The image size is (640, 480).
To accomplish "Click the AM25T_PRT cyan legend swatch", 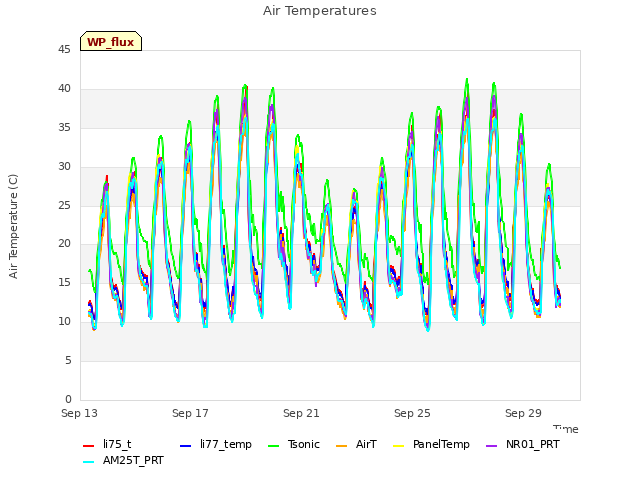I will [89, 462].
